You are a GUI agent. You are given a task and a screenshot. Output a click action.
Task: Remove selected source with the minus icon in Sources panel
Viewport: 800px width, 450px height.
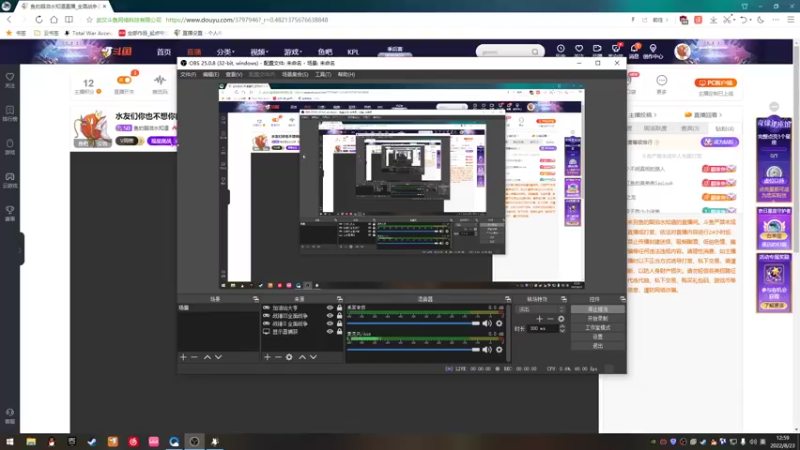[x=278, y=357]
